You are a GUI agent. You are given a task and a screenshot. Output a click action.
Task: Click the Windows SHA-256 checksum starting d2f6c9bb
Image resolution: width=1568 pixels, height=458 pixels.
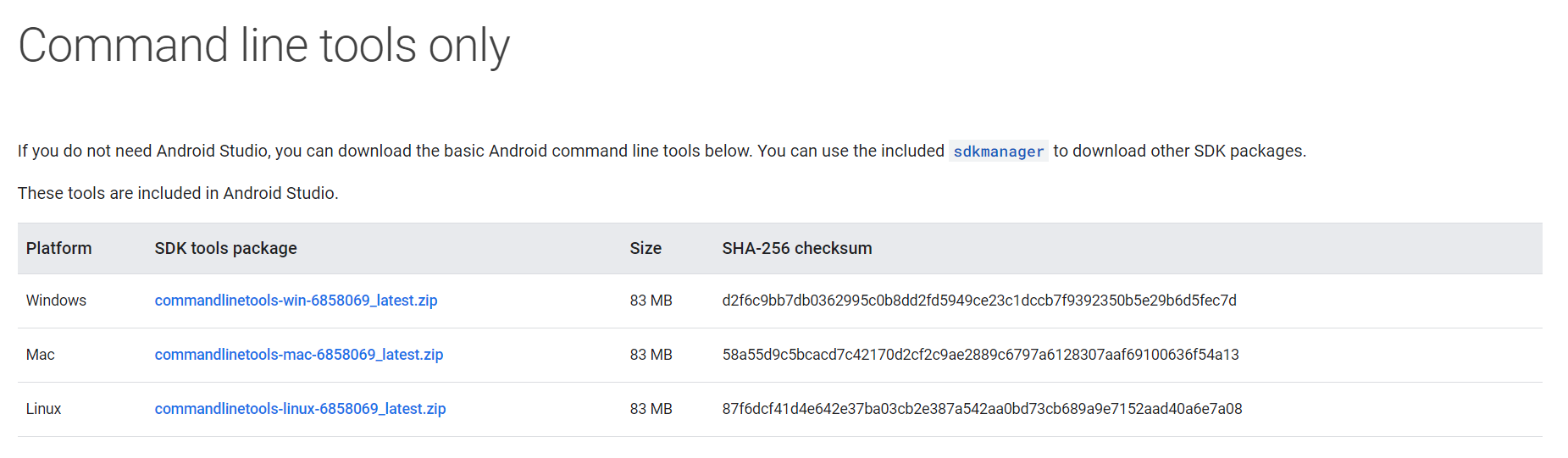coord(978,301)
